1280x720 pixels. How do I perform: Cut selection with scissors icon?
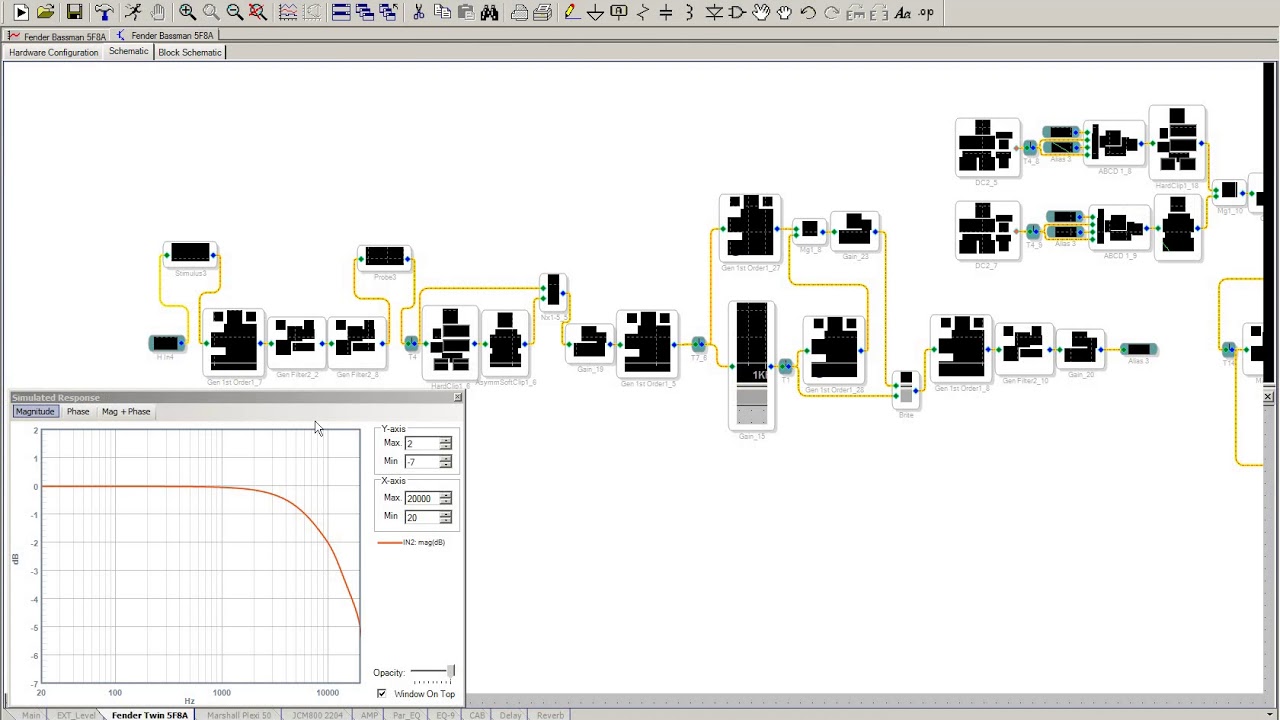(418, 12)
